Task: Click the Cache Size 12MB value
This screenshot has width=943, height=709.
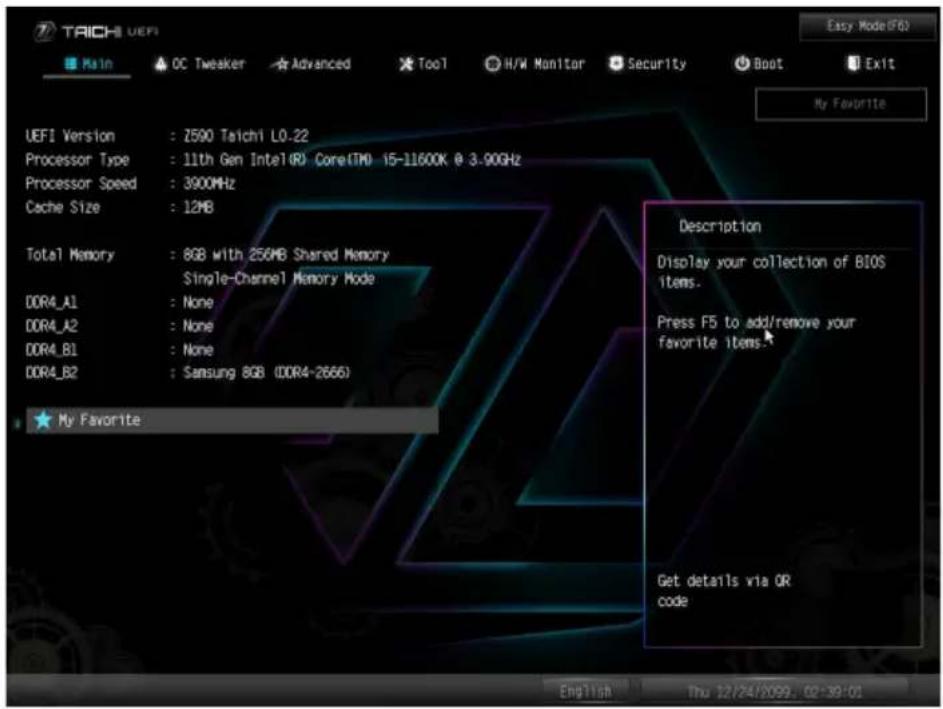Action: tap(198, 207)
